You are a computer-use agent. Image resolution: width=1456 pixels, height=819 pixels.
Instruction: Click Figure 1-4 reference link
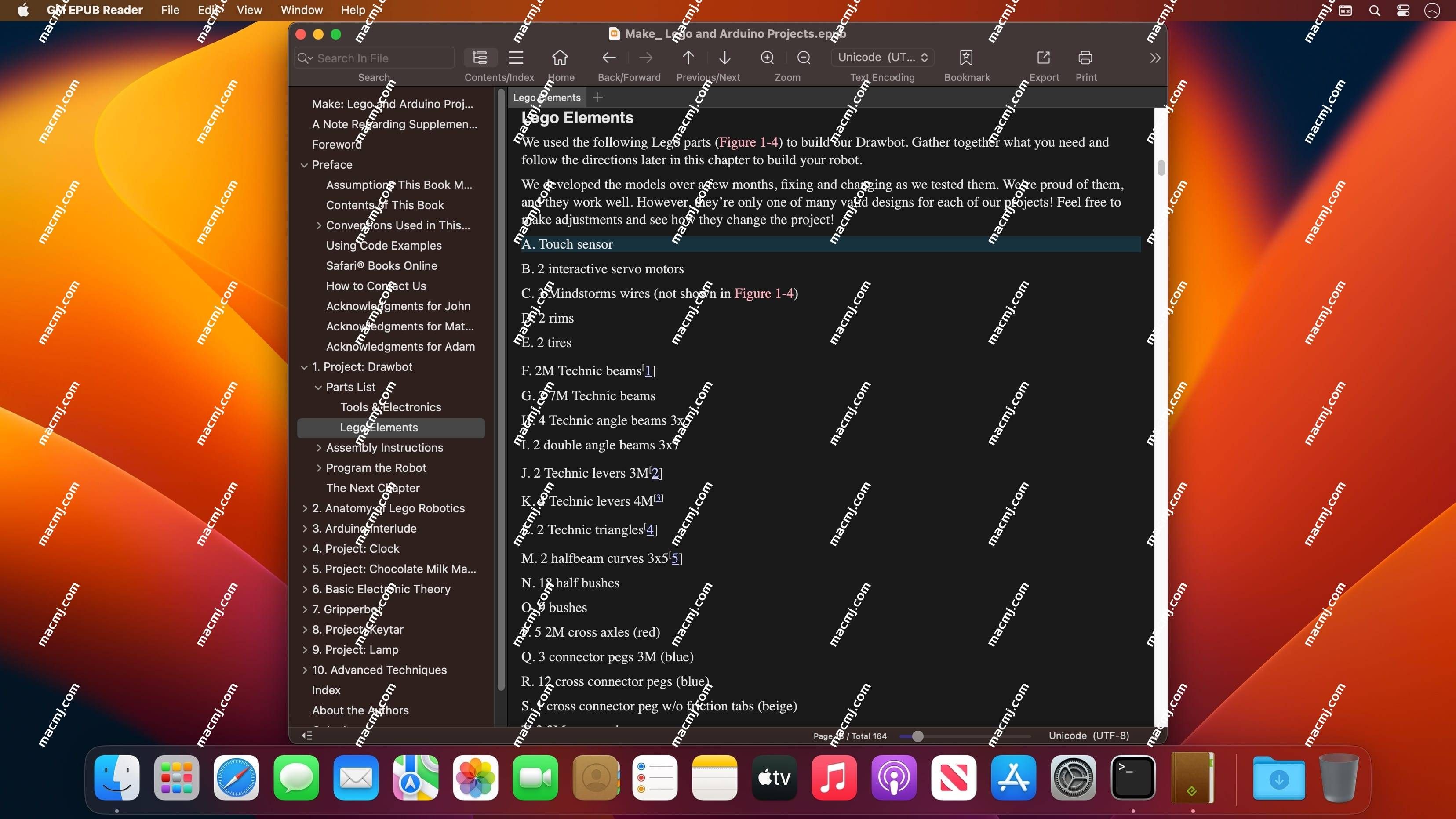tap(749, 141)
